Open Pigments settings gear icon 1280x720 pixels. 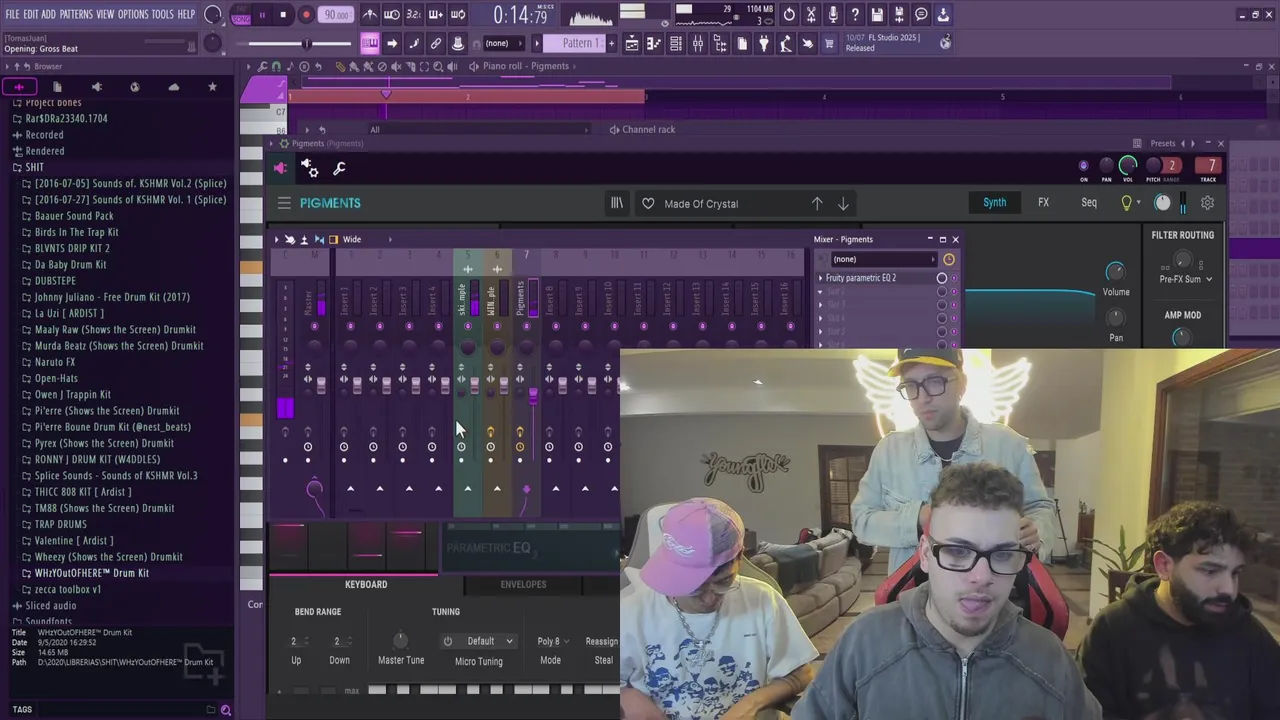coord(1207,203)
